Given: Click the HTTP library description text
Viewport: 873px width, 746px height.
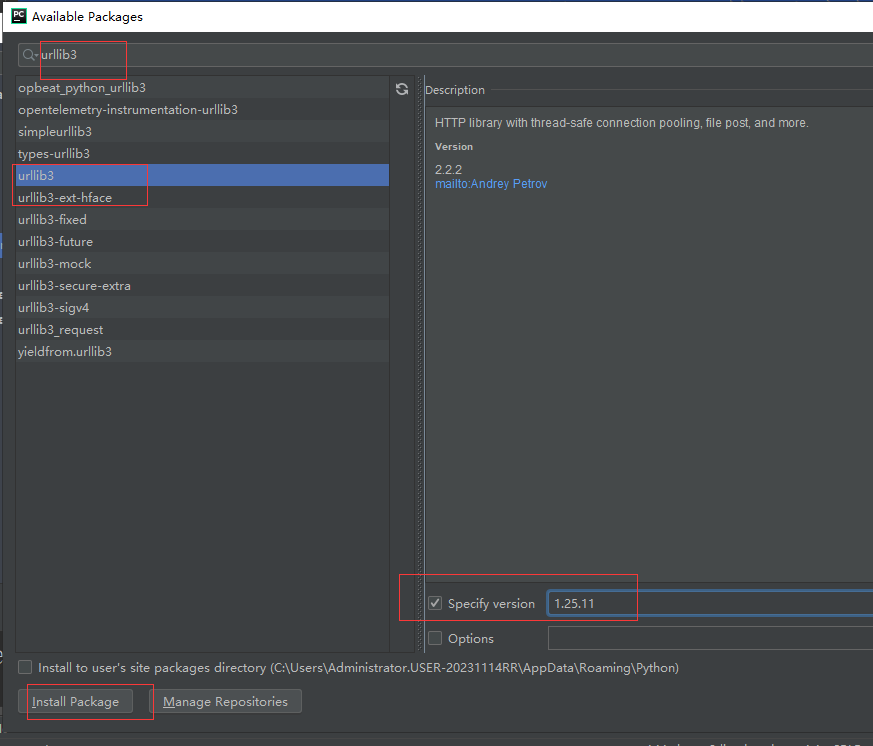Looking at the screenshot, I should [x=621, y=123].
